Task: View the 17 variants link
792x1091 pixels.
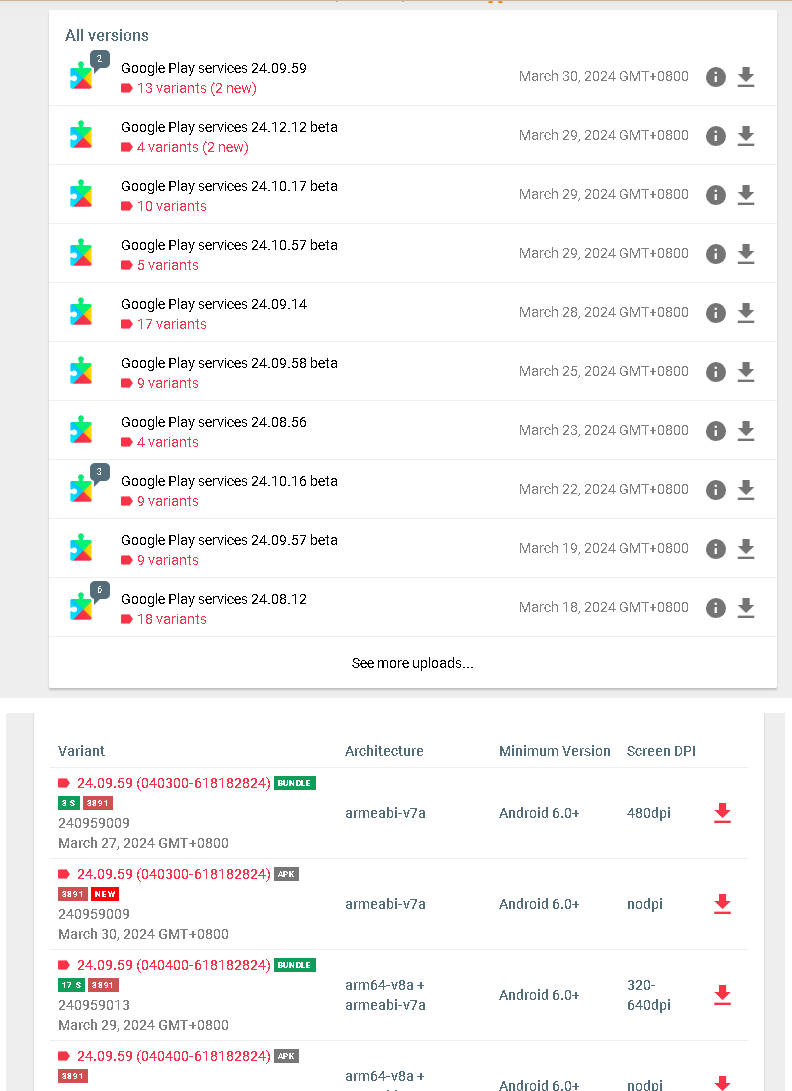Action: [x=172, y=324]
